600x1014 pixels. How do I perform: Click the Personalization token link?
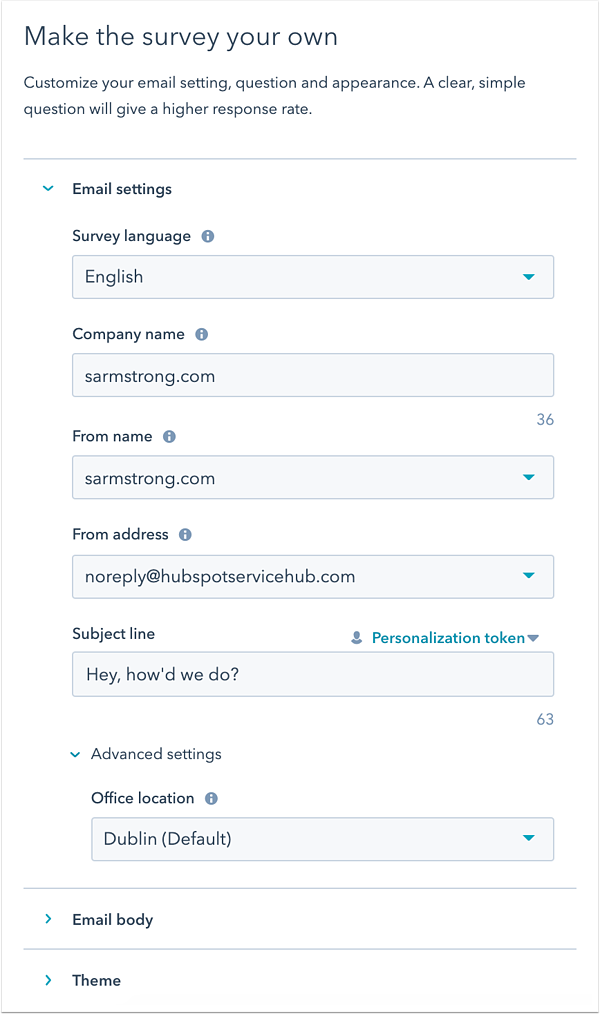pyautogui.click(x=447, y=637)
